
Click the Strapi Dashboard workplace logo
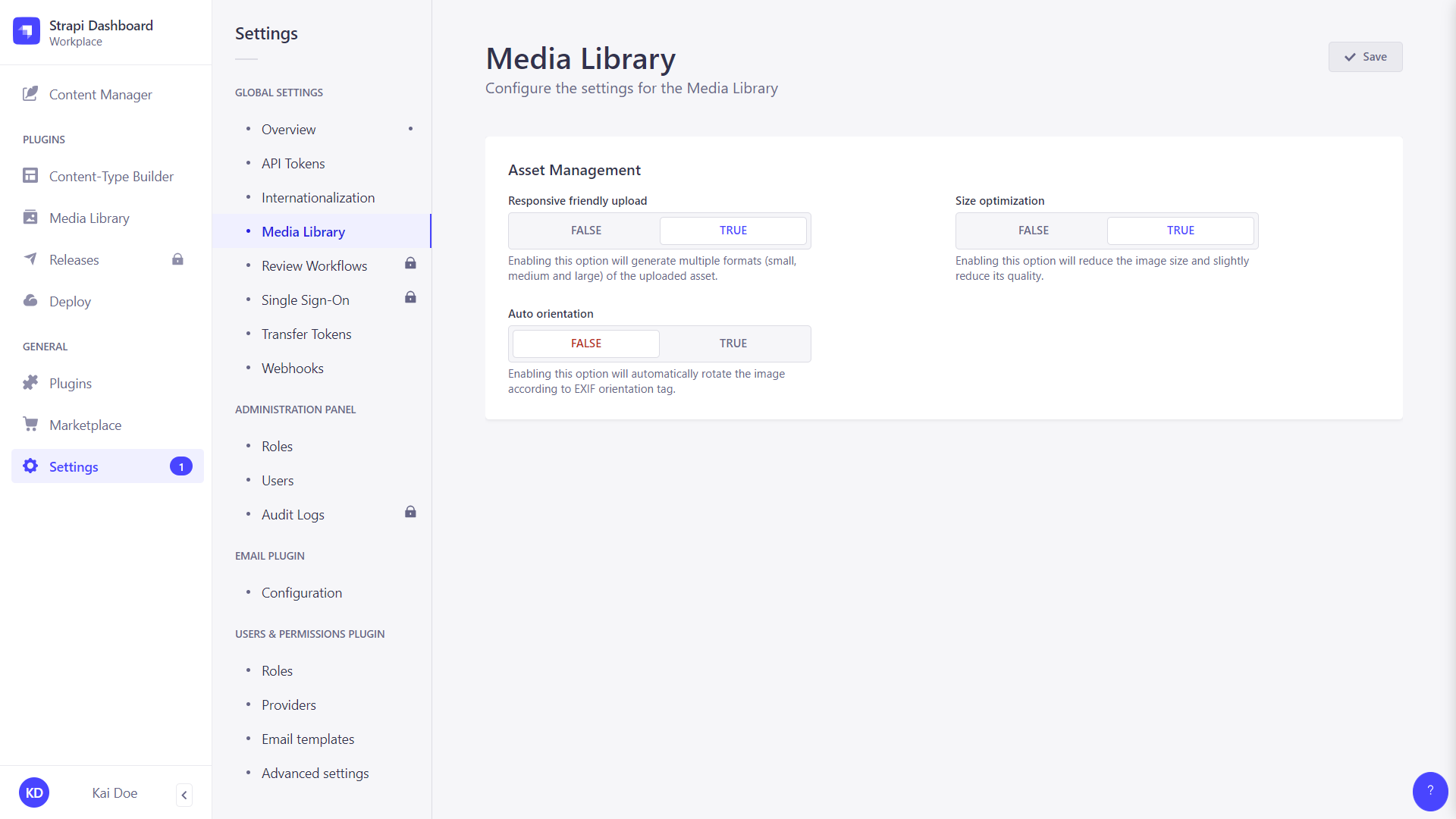tap(26, 31)
